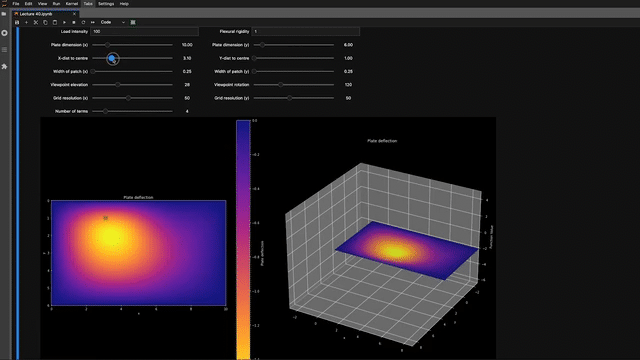This screenshot has width=640, height=360.
Task: Click the Number of terms slider handle
Action: [x=105, y=111]
